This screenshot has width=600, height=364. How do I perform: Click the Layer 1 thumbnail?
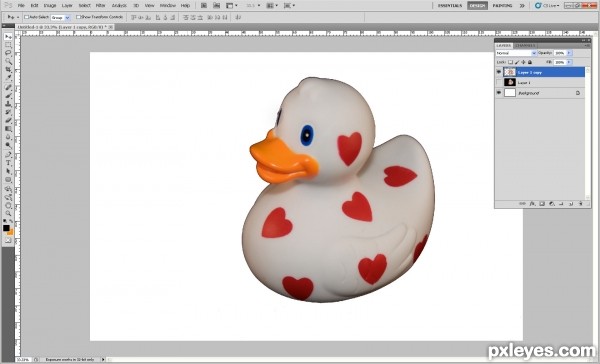pos(510,82)
